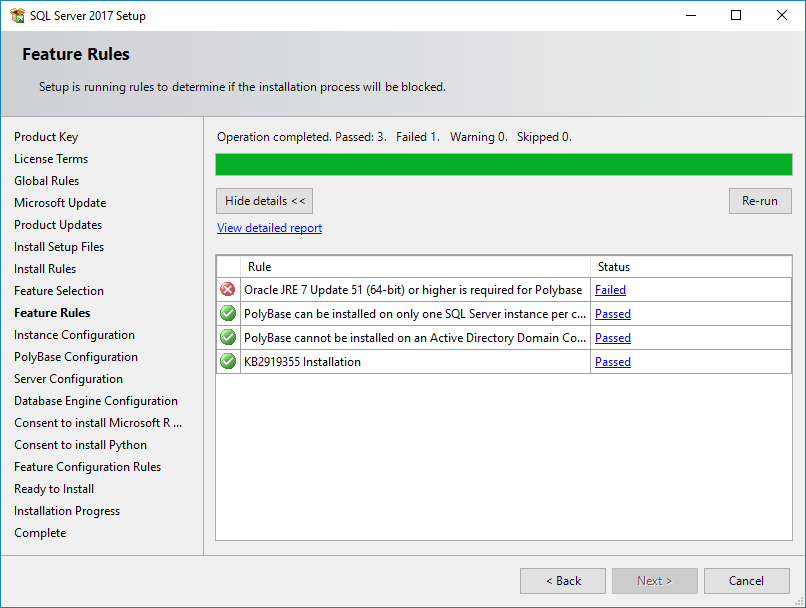The image size is (806, 608).
Task: Click the Next button
Action: pyautogui.click(x=654, y=580)
